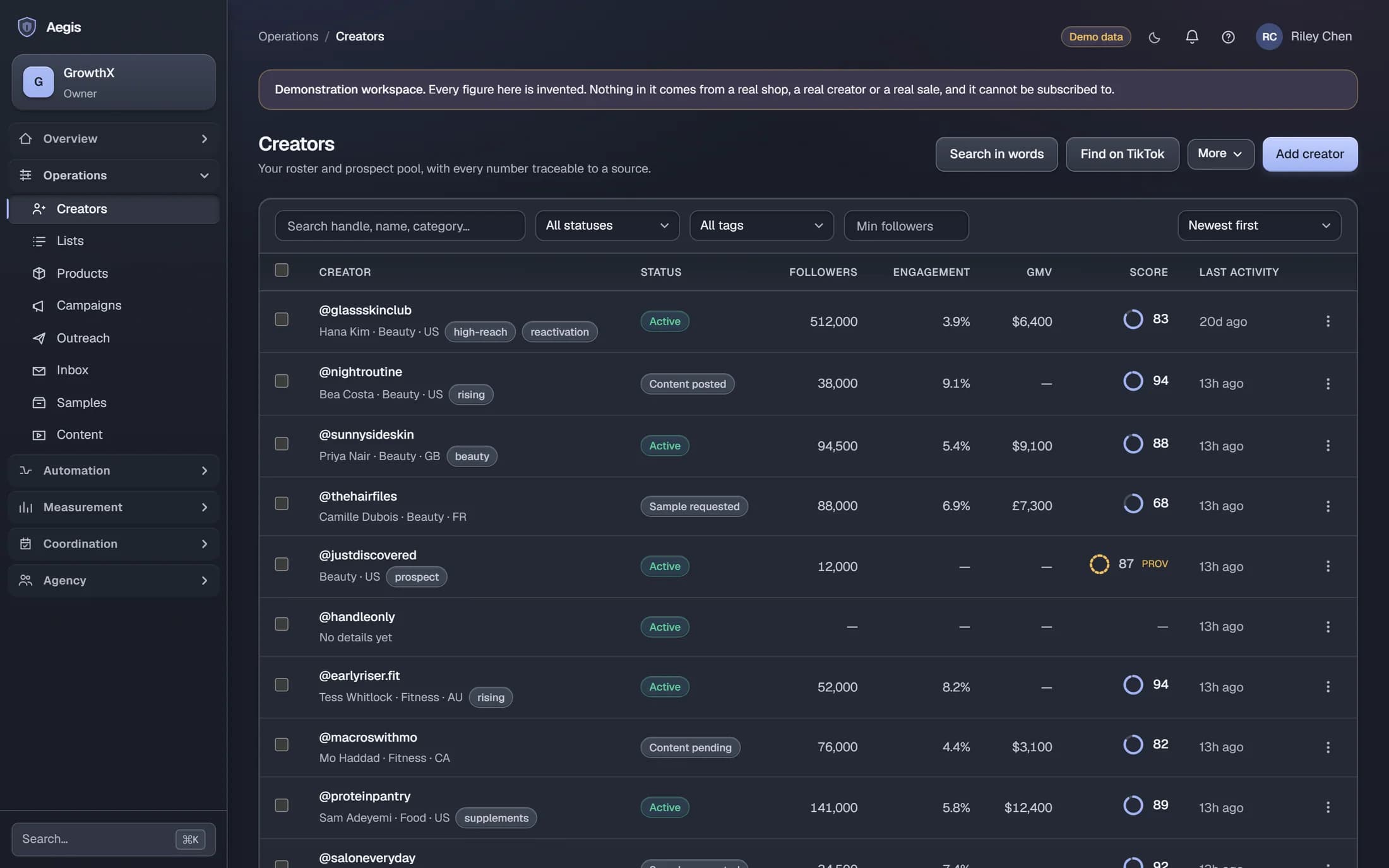Select the @earlyriser.fit row checkbox
The image size is (1389, 868).
click(282, 685)
